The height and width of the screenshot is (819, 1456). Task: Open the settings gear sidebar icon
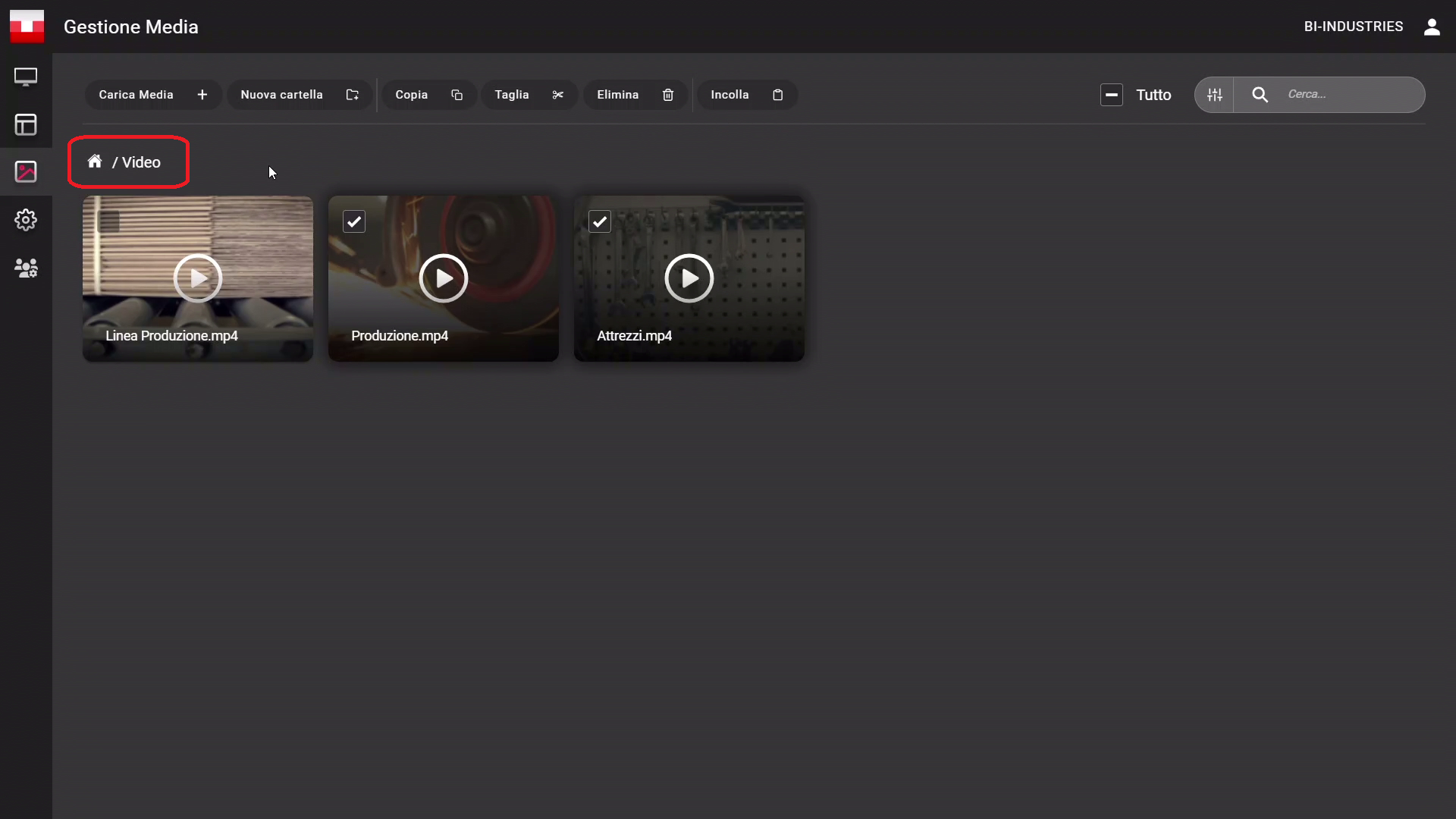(26, 220)
